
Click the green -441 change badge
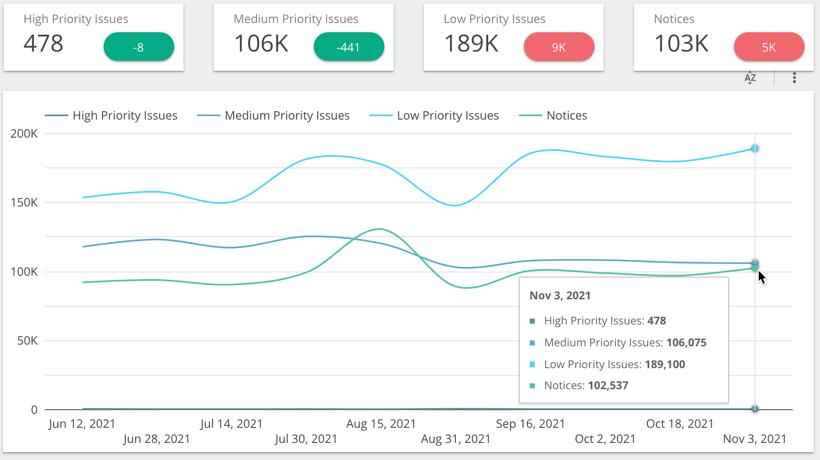tap(349, 47)
